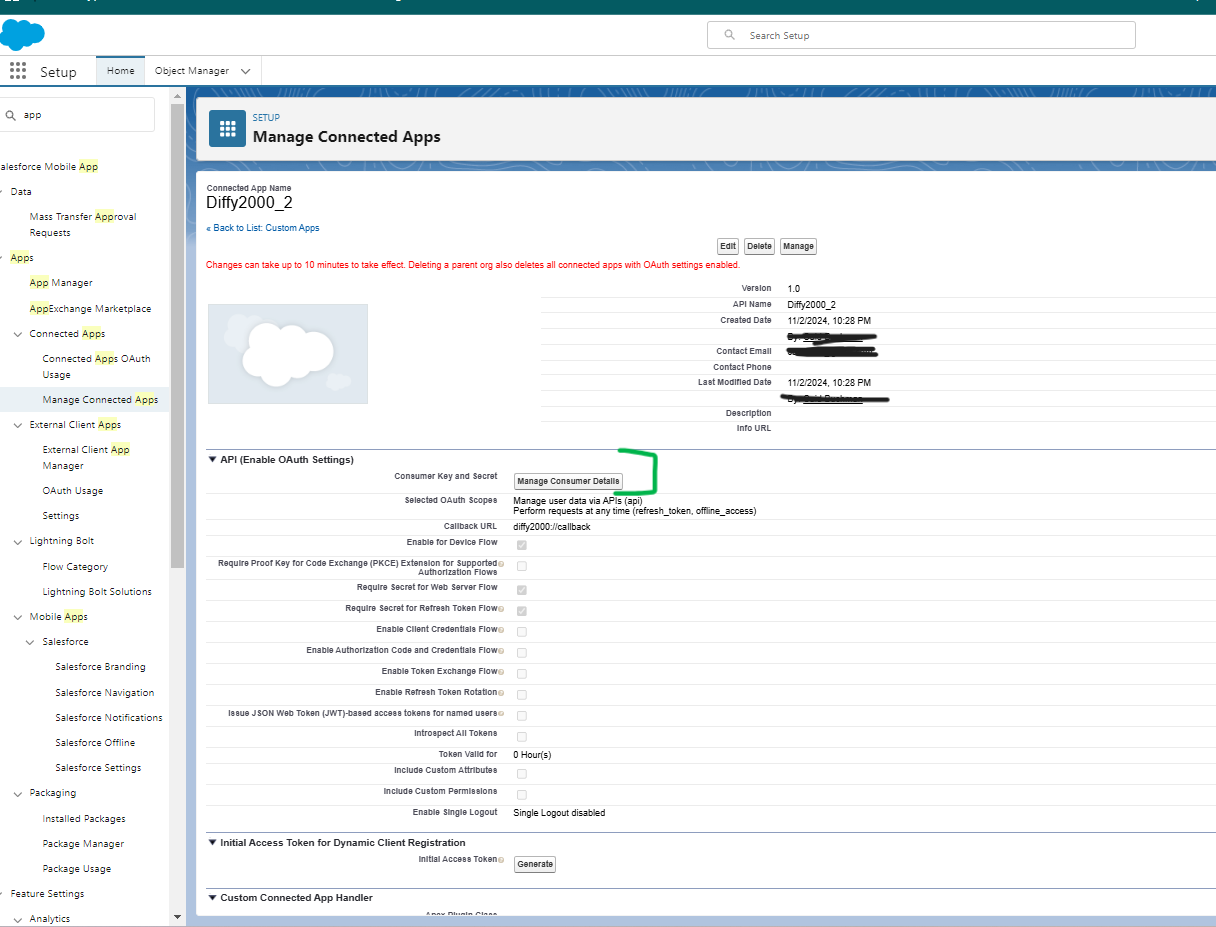This screenshot has width=1216, height=927.
Task: Open App Manager in the sidebar
Action: tap(61, 283)
